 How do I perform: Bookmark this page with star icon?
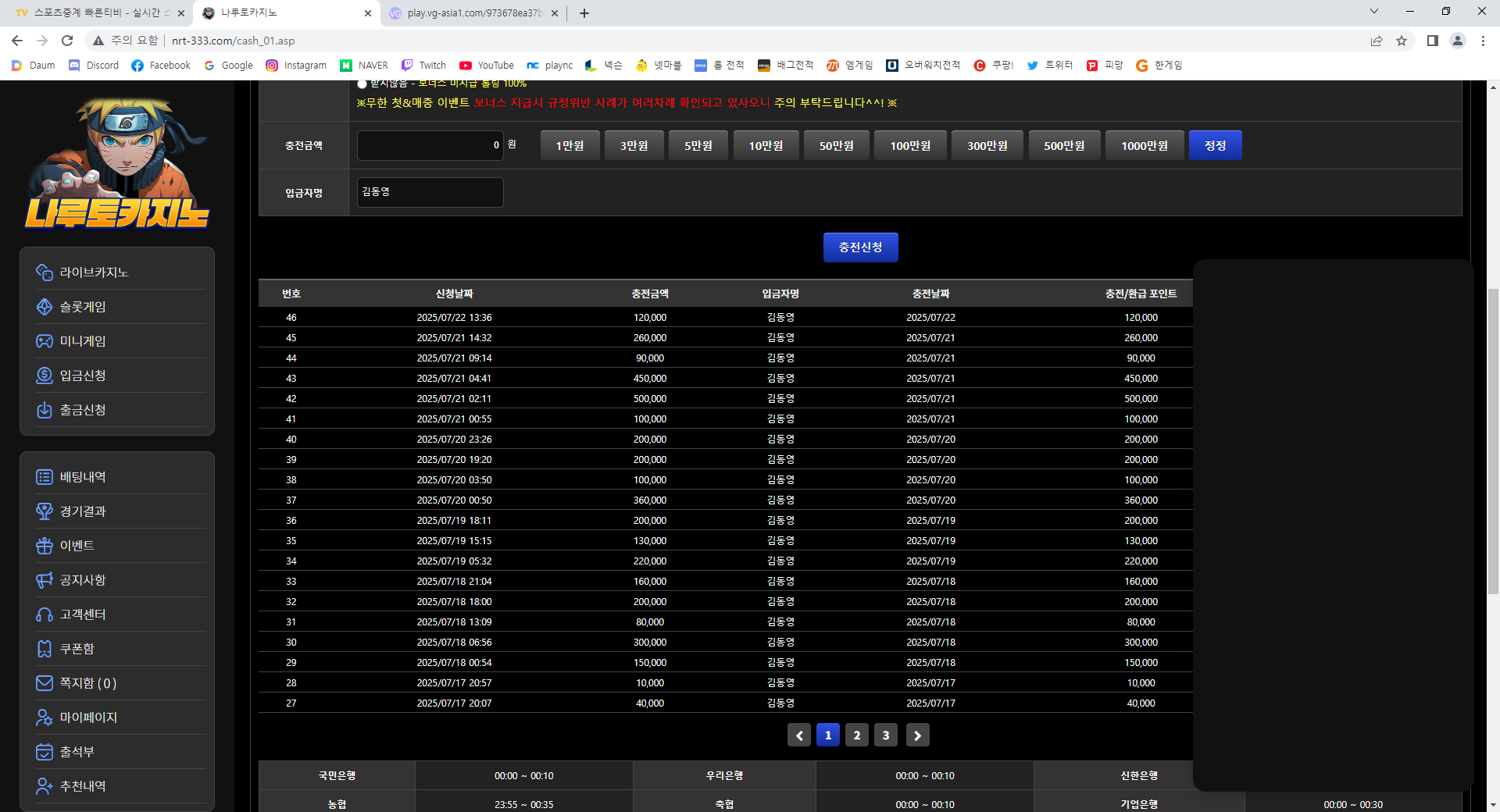(x=1402, y=41)
